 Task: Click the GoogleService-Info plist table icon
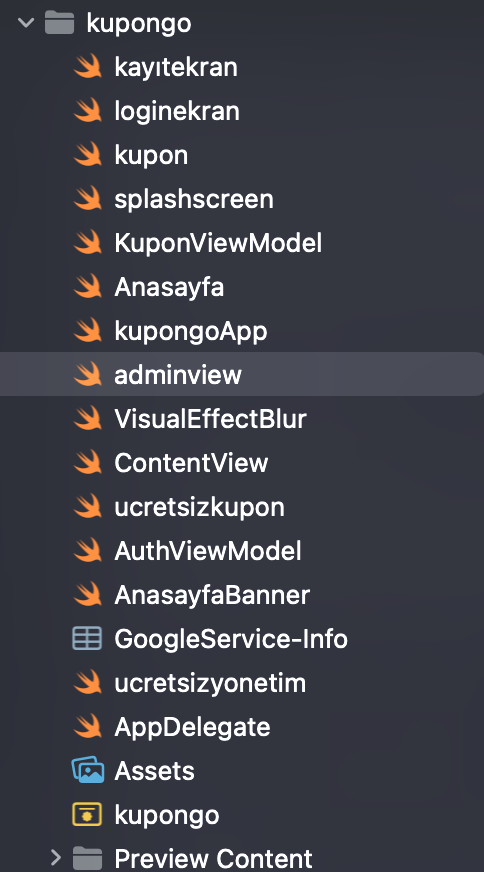[87, 638]
